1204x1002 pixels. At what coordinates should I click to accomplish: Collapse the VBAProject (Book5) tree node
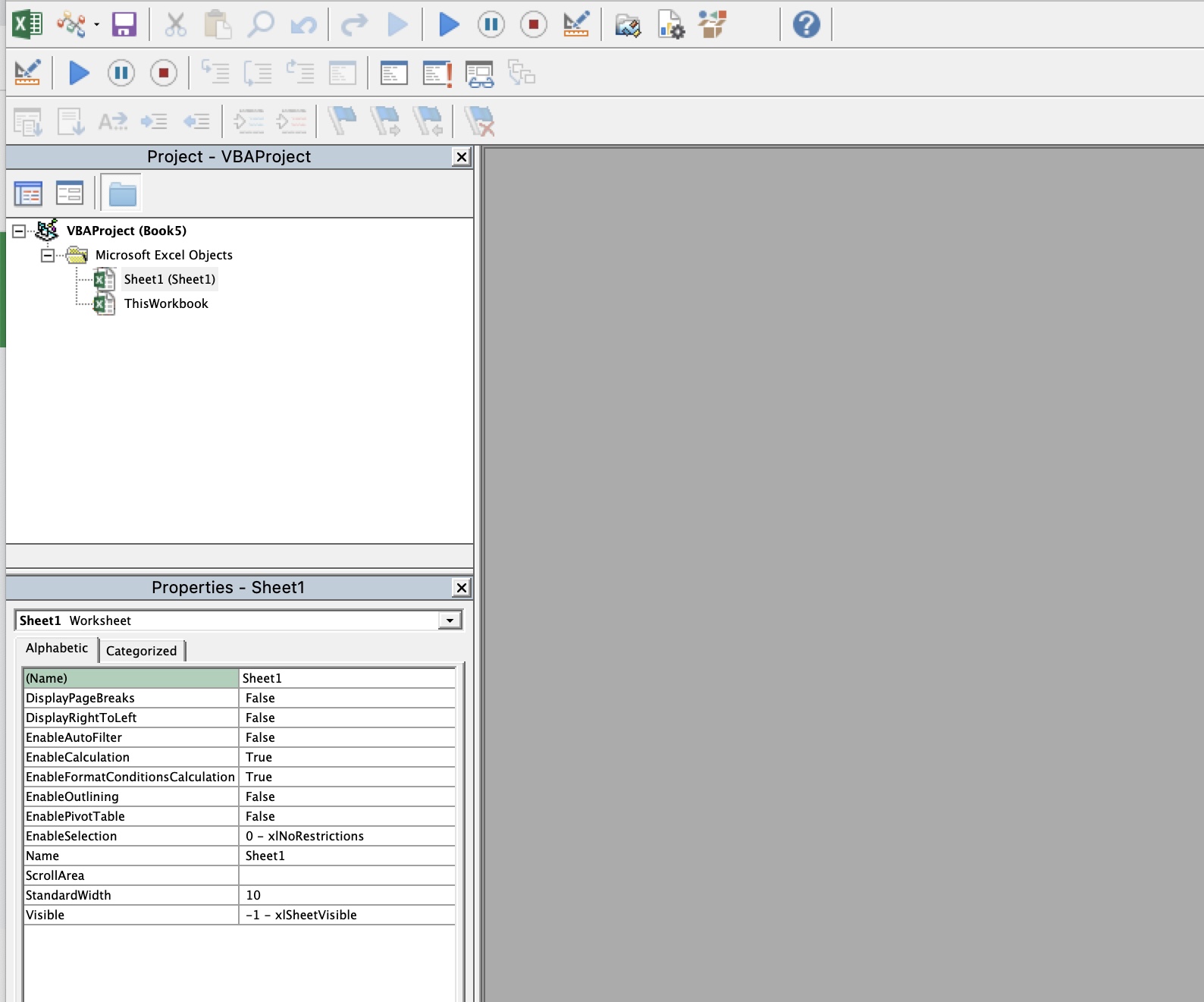point(19,231)
